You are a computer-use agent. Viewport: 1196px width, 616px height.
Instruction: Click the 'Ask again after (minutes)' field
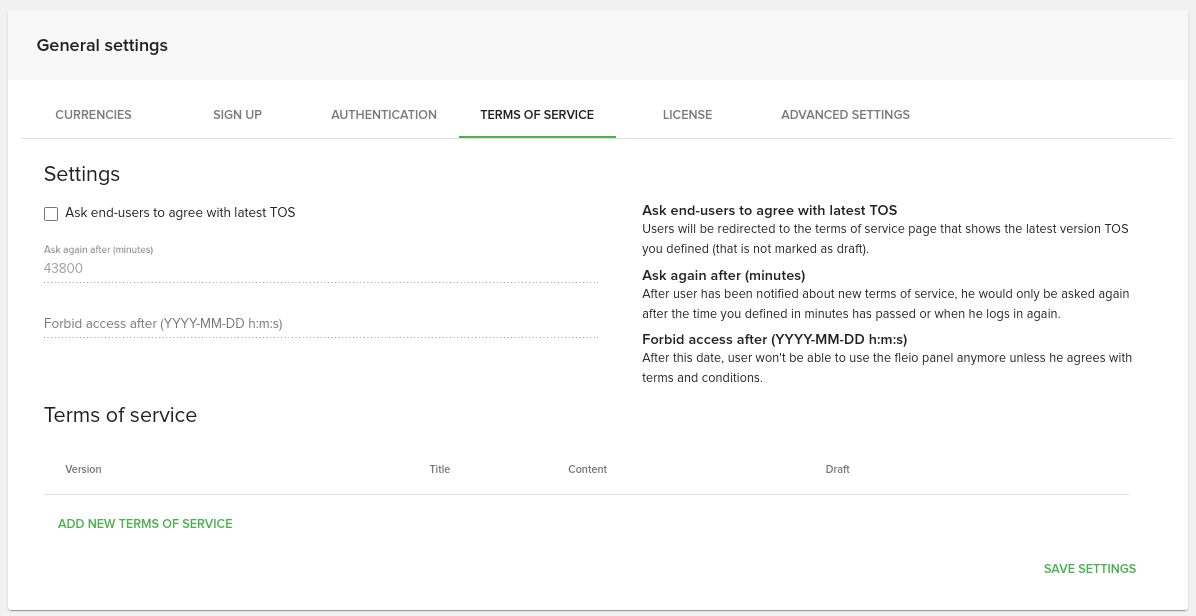tap(320, 268)
